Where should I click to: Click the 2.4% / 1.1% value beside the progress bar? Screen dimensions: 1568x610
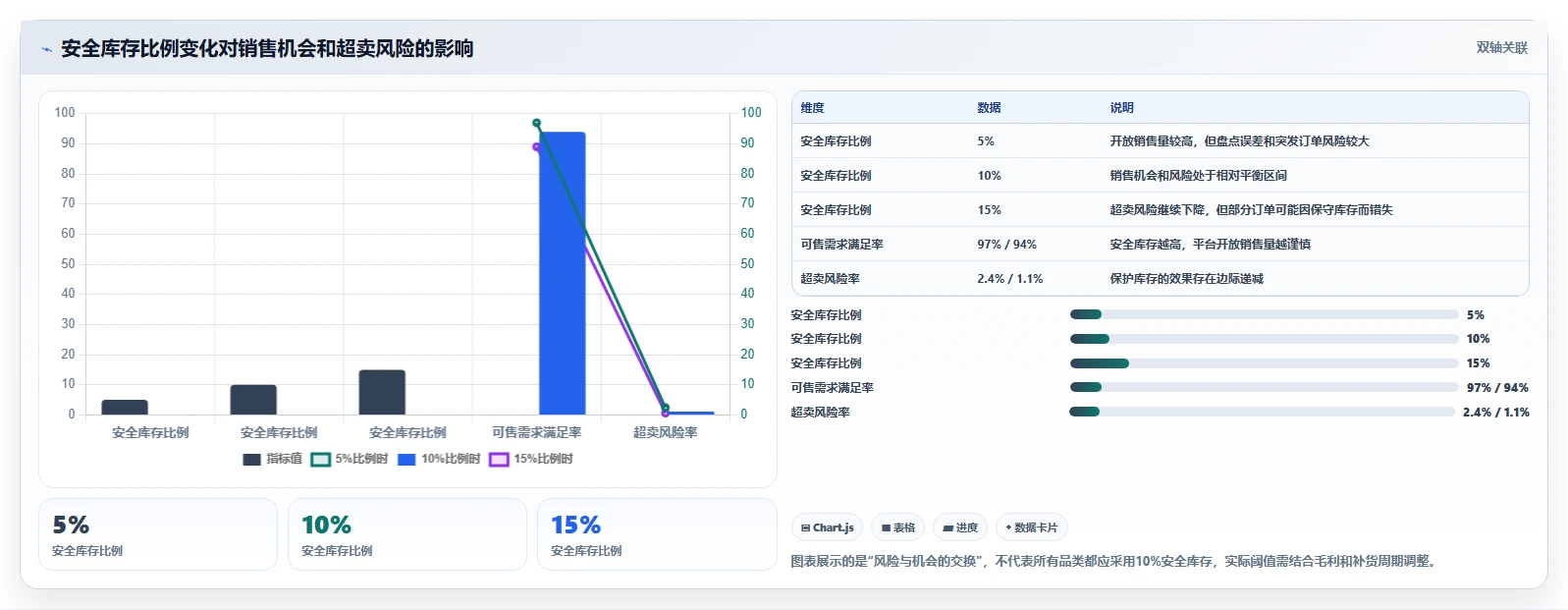[1495, 413]
